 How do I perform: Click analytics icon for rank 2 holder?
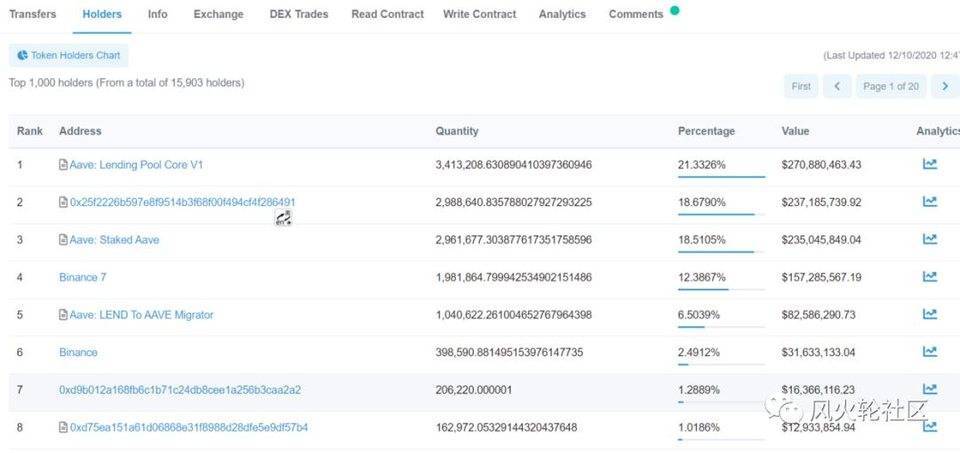(929, 202)
